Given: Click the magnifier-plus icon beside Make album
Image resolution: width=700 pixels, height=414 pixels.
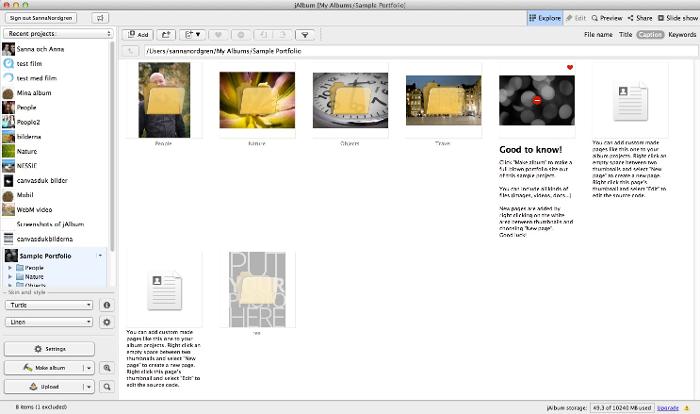Looking at the screenshot, I should (x=107, y=367).
